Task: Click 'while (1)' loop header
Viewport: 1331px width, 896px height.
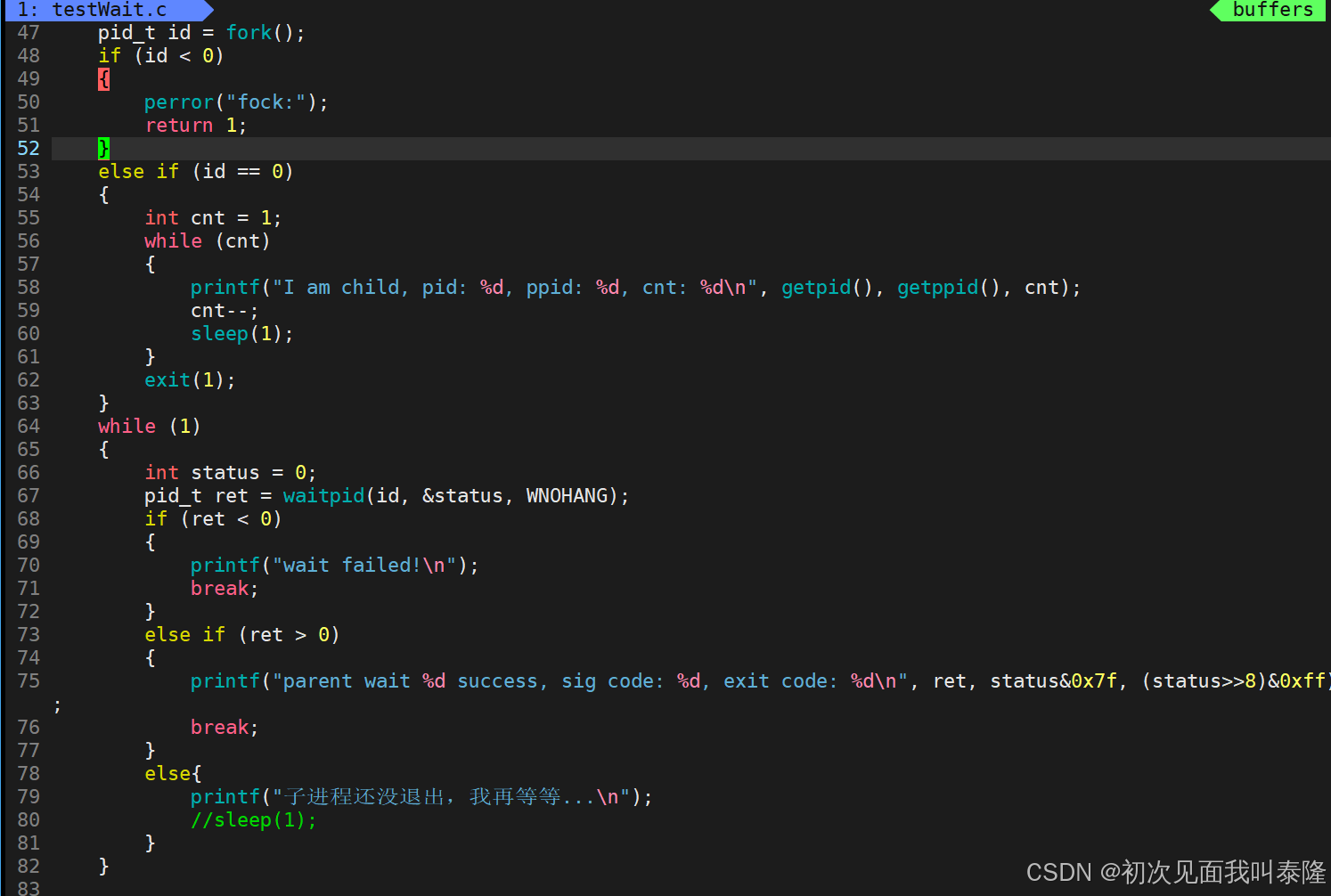Action: 150,427
